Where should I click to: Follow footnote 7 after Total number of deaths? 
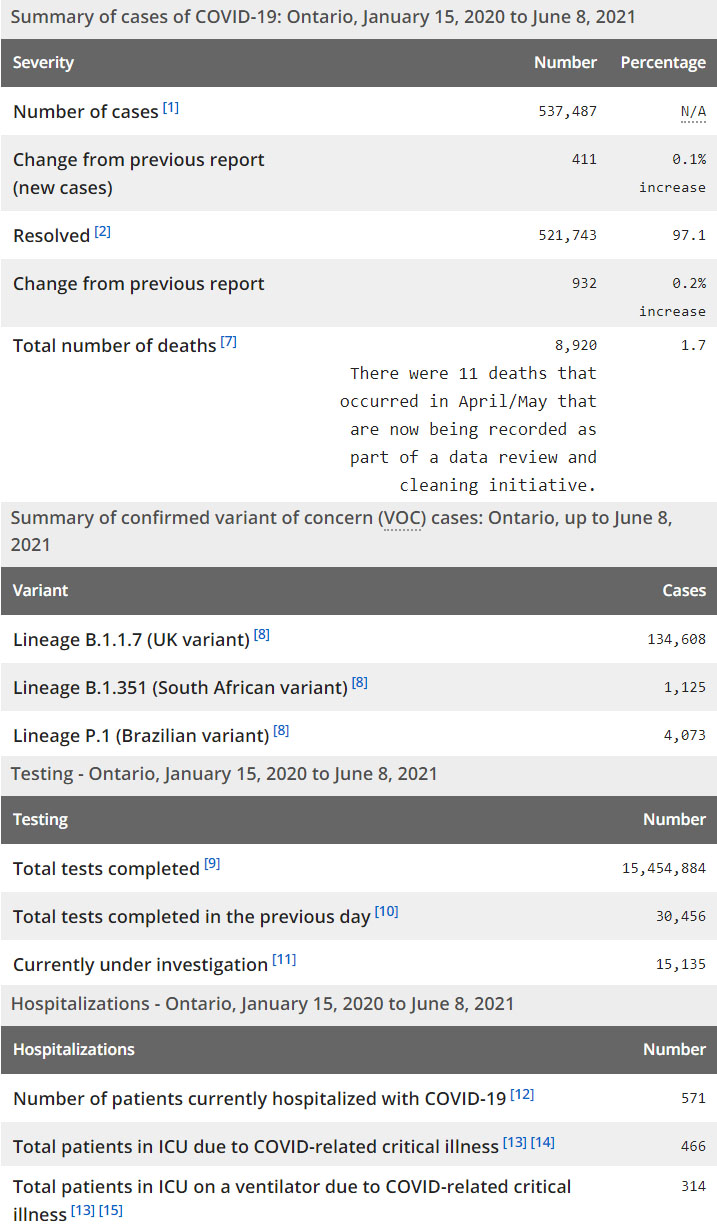229,342
